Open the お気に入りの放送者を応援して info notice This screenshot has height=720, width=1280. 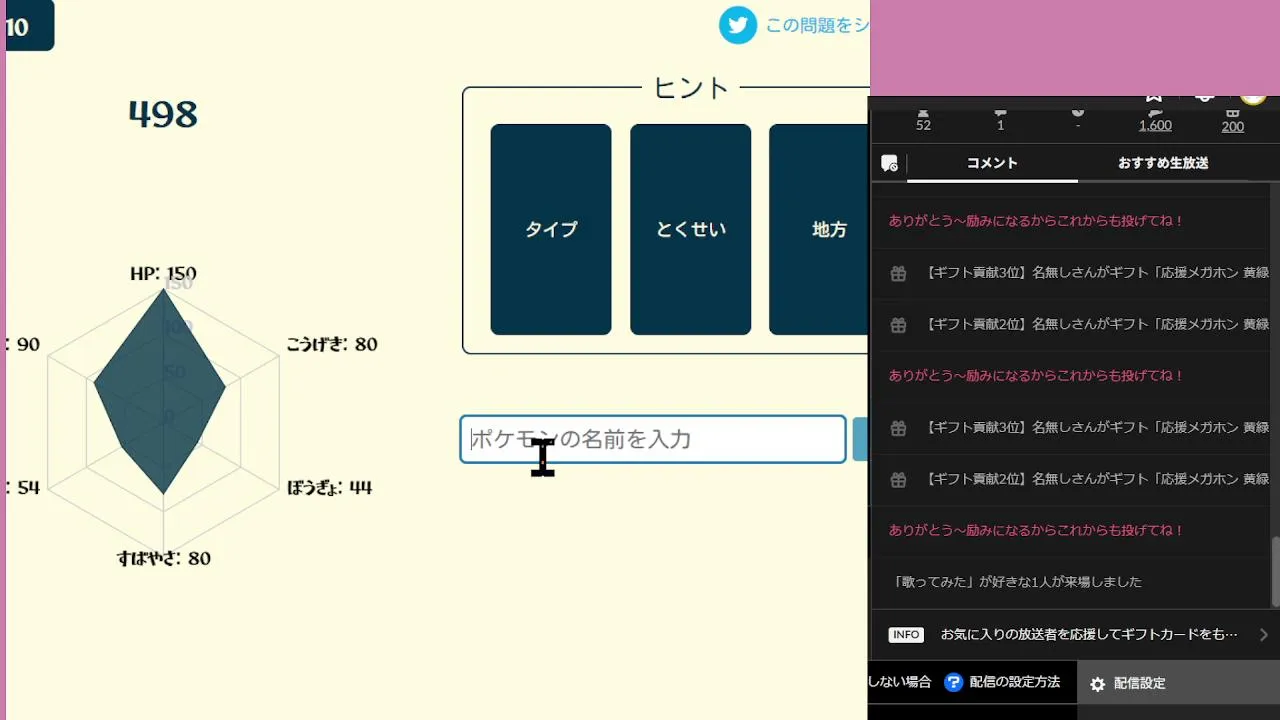pyautogui.click(x=1089, y=634)
